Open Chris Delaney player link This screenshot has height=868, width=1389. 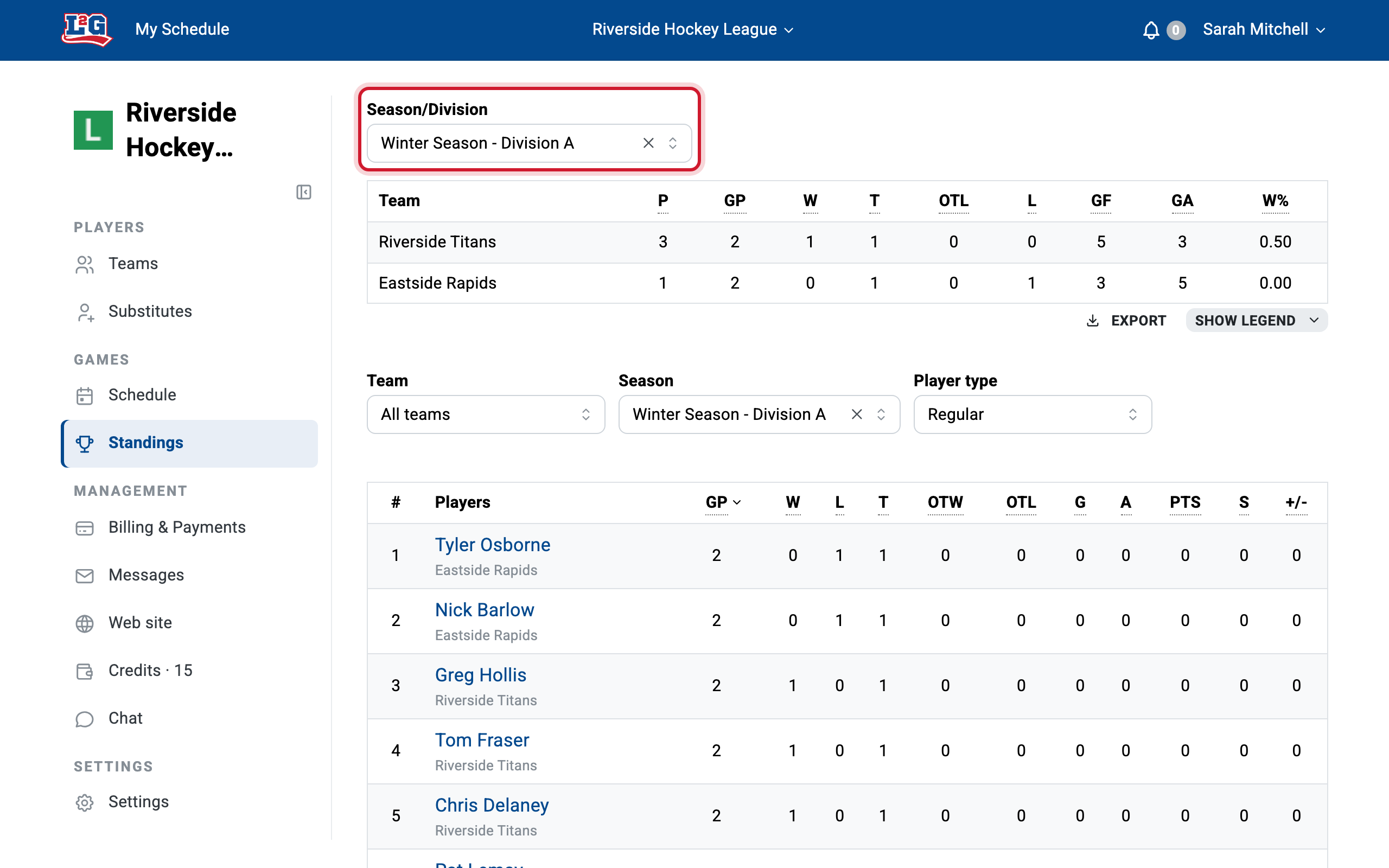point(492,806)
